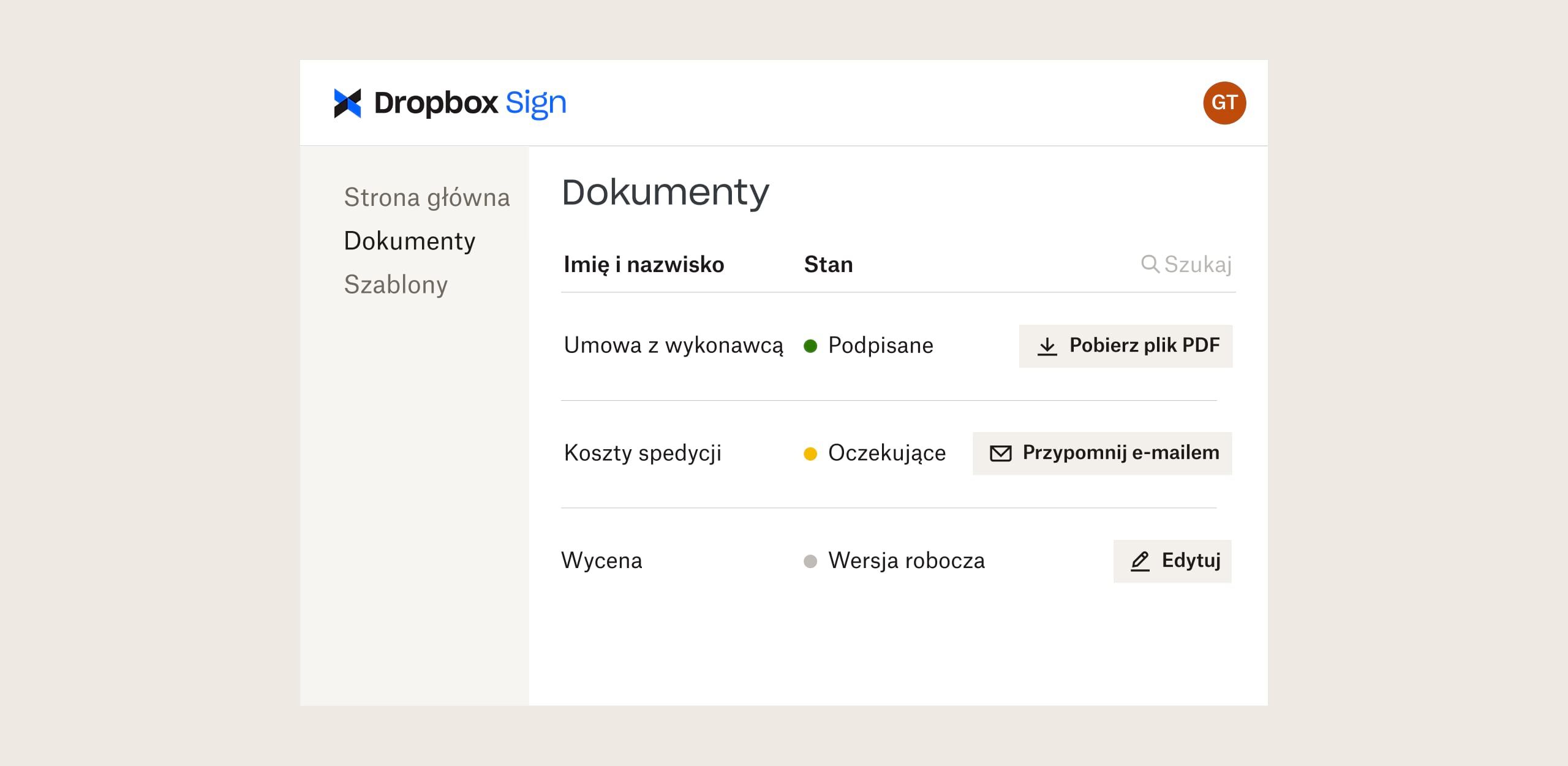Click the pencil icon for Wycena
This screenshot has width=1568, height=766.
(1140, 561)
